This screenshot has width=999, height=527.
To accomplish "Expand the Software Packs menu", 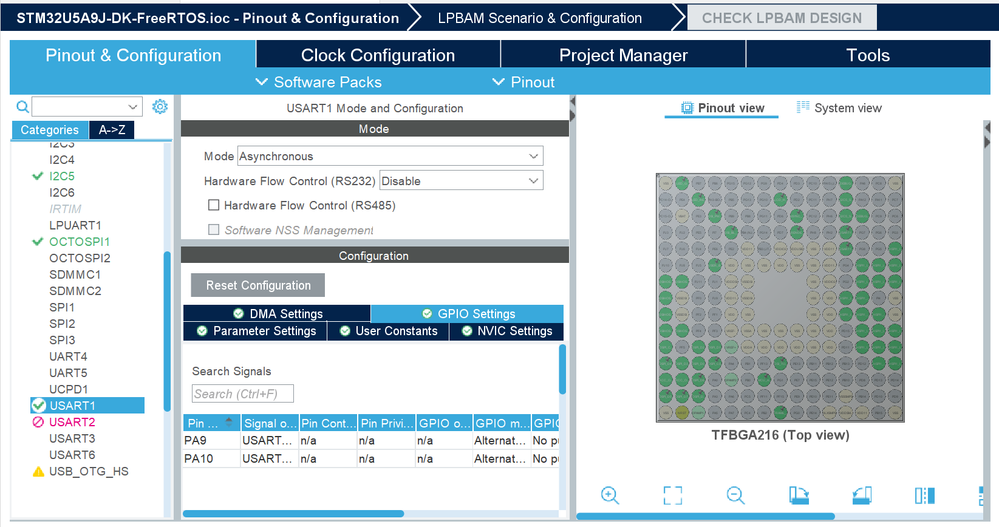I will (318, 82).
